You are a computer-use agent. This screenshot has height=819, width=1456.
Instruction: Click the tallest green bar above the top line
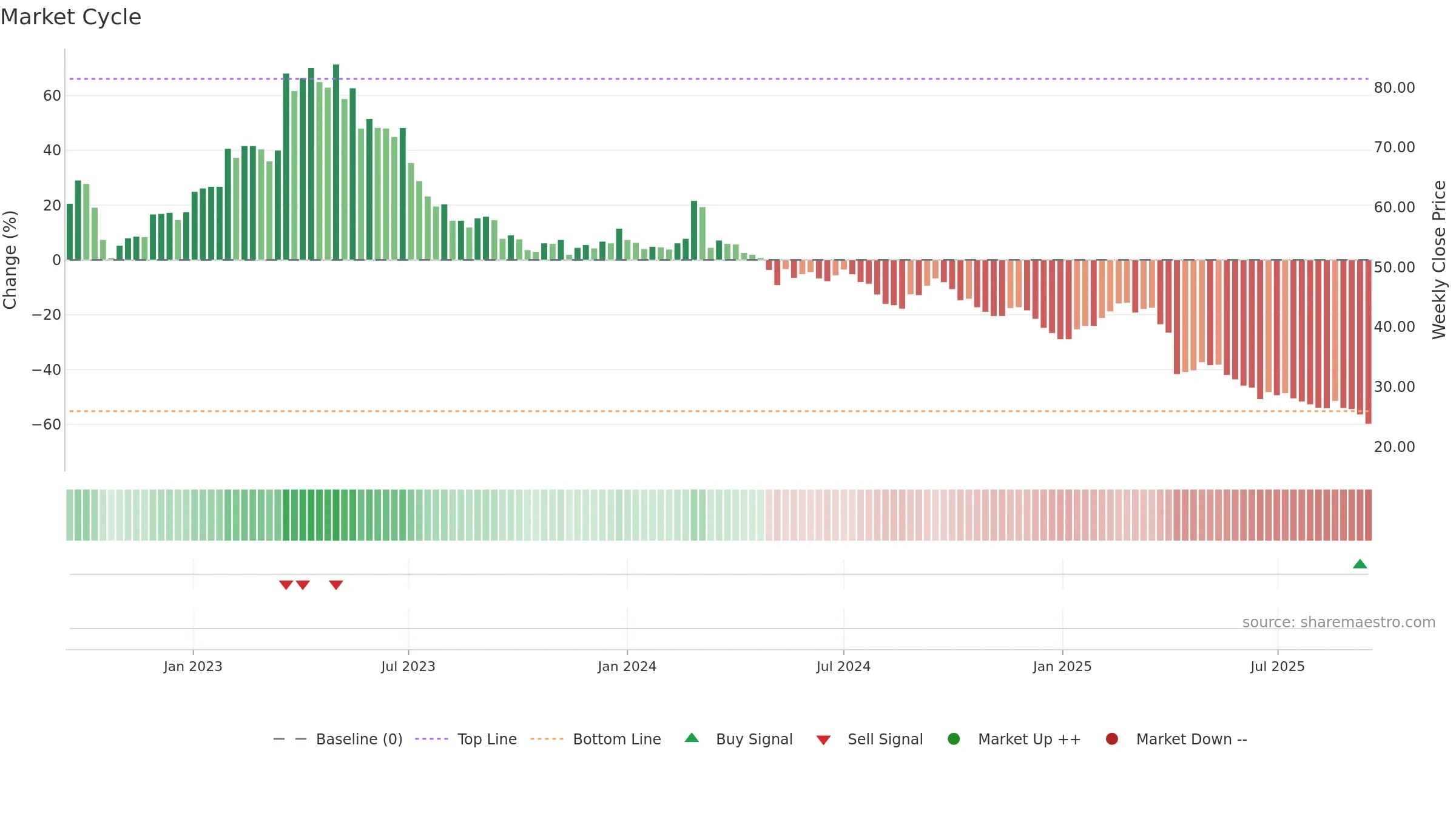[x=336, y=162]
